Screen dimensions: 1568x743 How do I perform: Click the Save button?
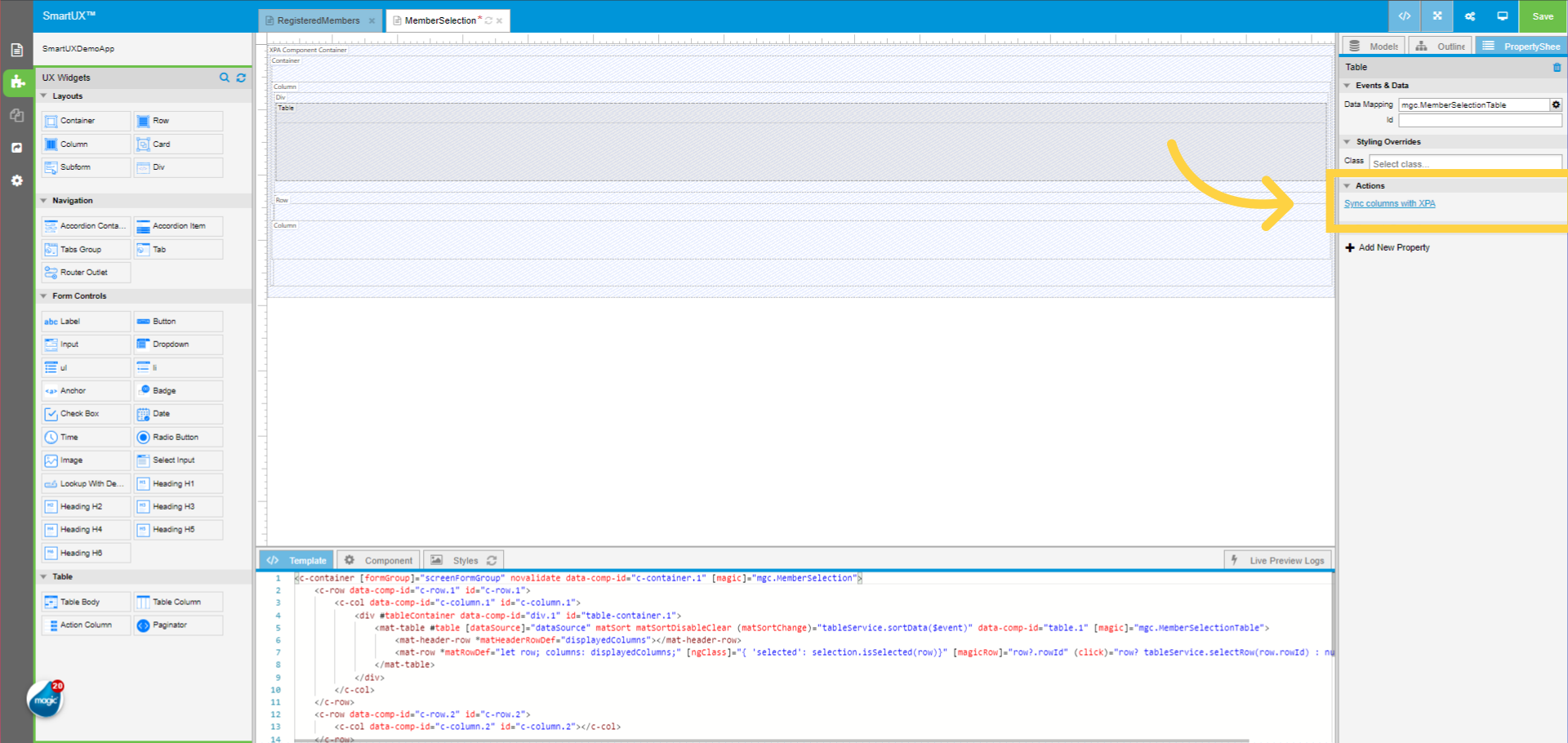(1542, 16)
